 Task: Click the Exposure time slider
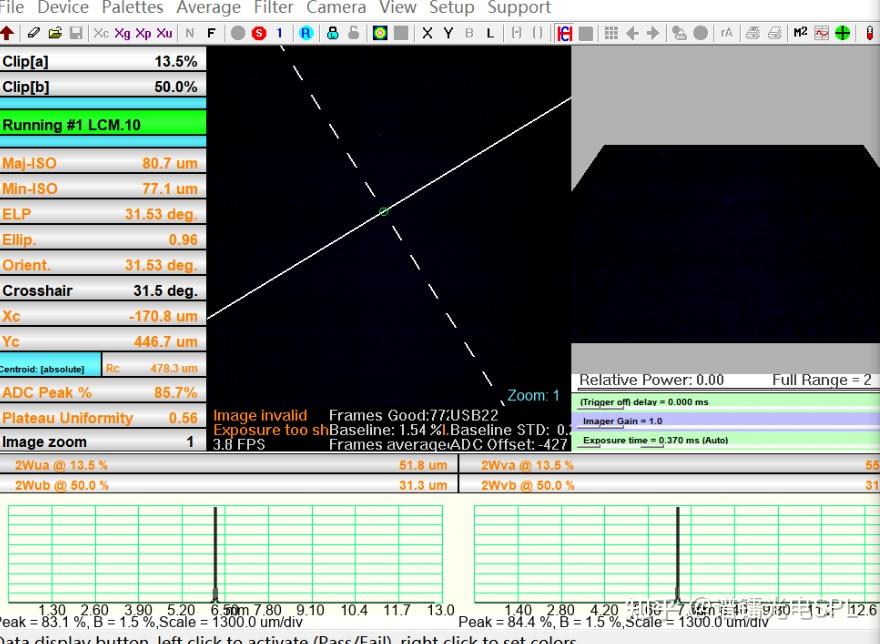725,440
